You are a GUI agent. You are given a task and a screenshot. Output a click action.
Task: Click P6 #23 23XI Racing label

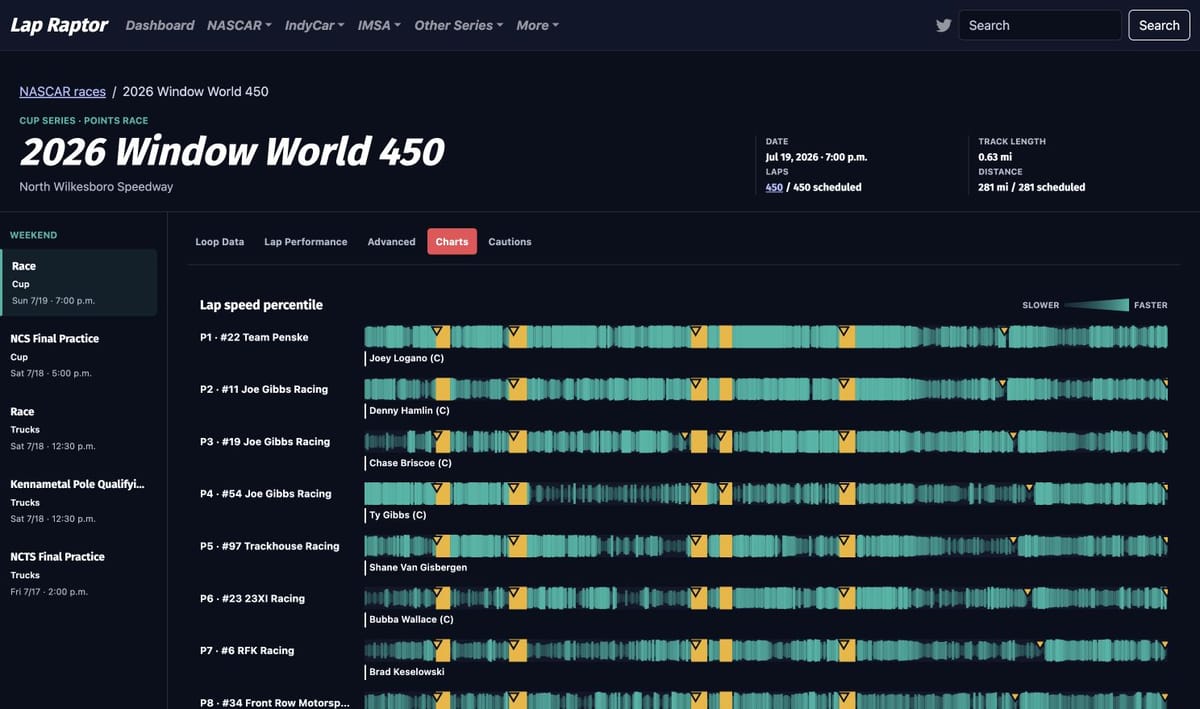pos(252,598)
